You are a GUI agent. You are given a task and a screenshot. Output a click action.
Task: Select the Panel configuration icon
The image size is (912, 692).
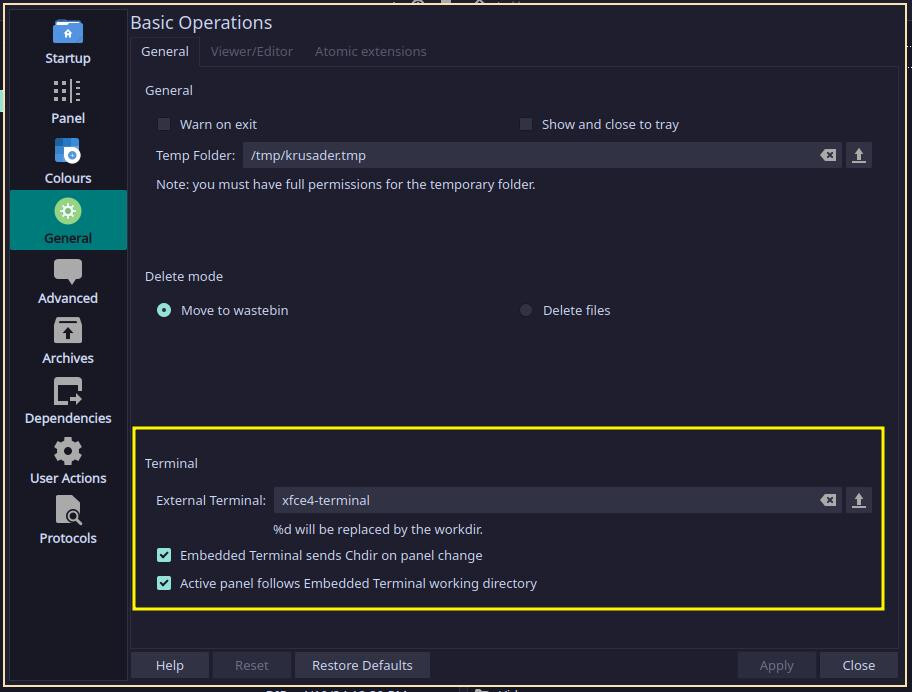(68, 101)
